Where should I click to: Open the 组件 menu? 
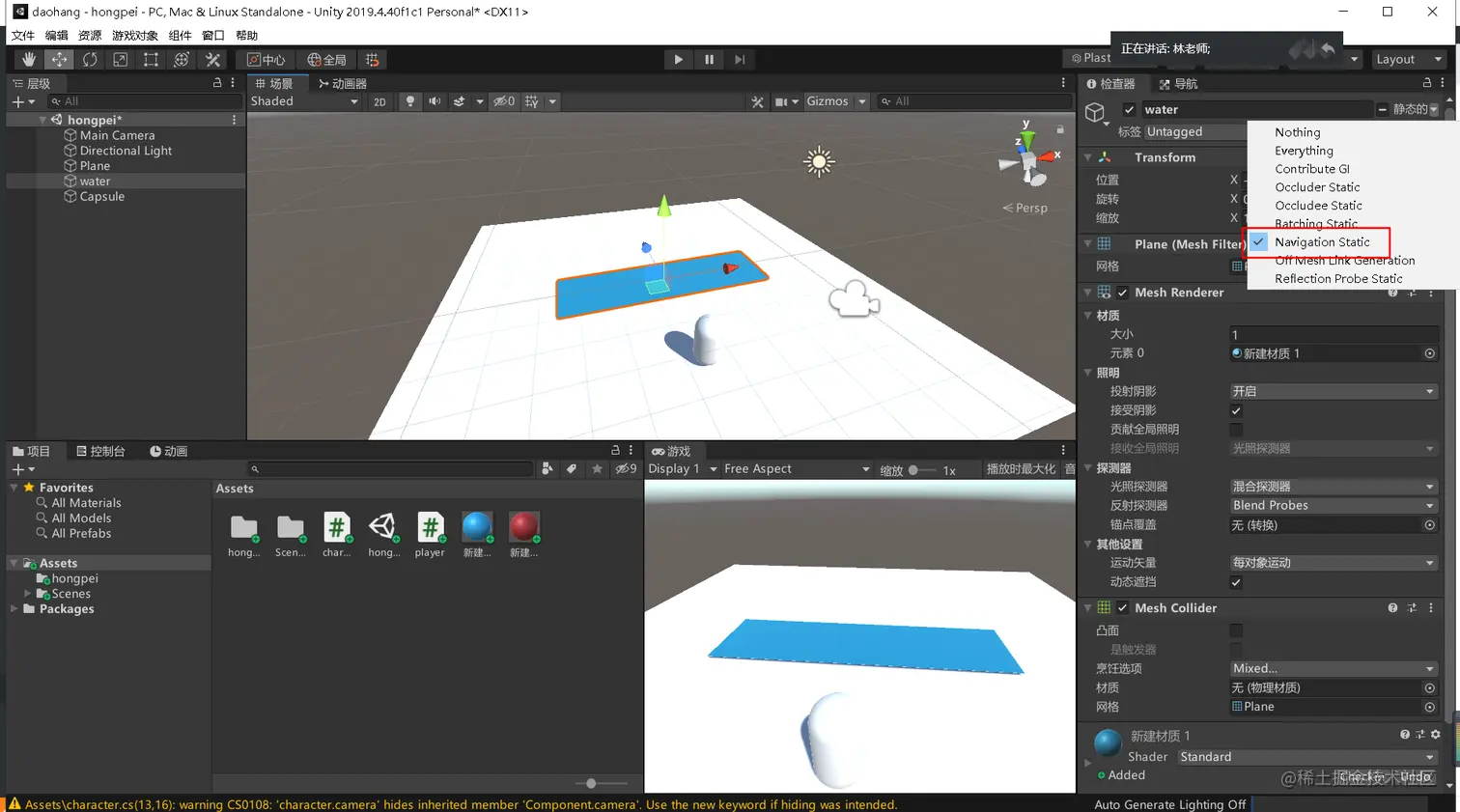[x=181, y=36]
